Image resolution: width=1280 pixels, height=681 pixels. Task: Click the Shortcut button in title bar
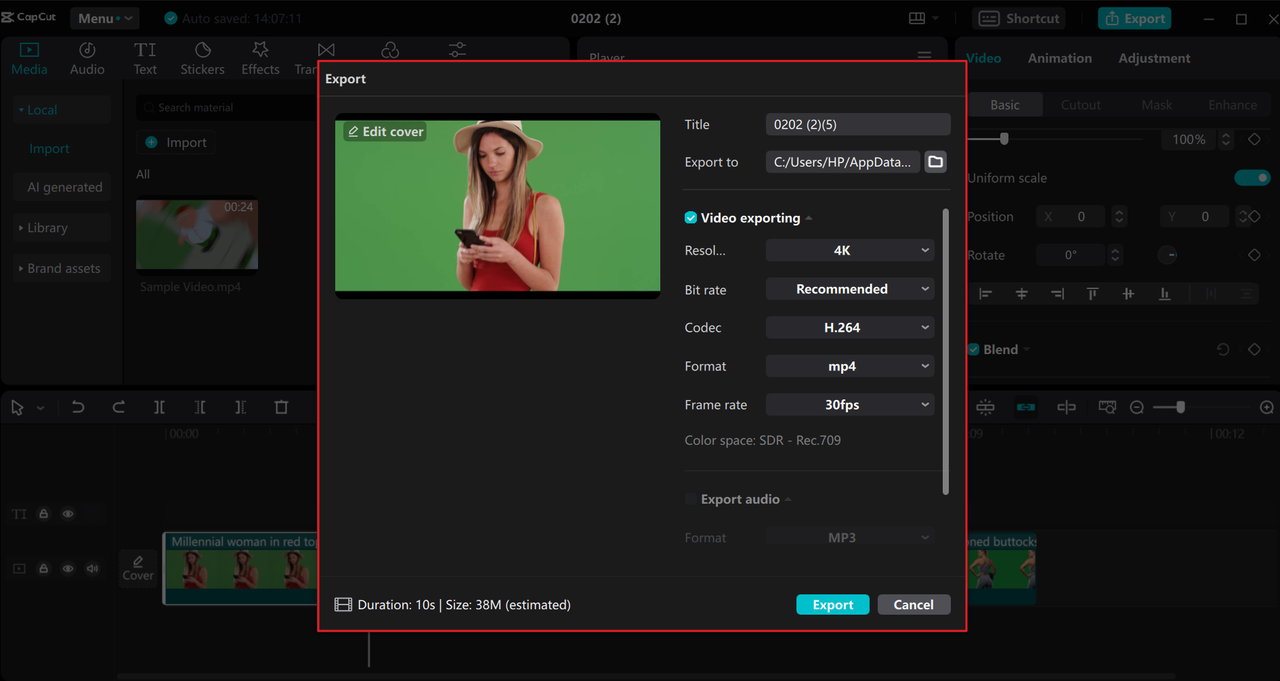pyautogui.click(x=1019, y=18)
